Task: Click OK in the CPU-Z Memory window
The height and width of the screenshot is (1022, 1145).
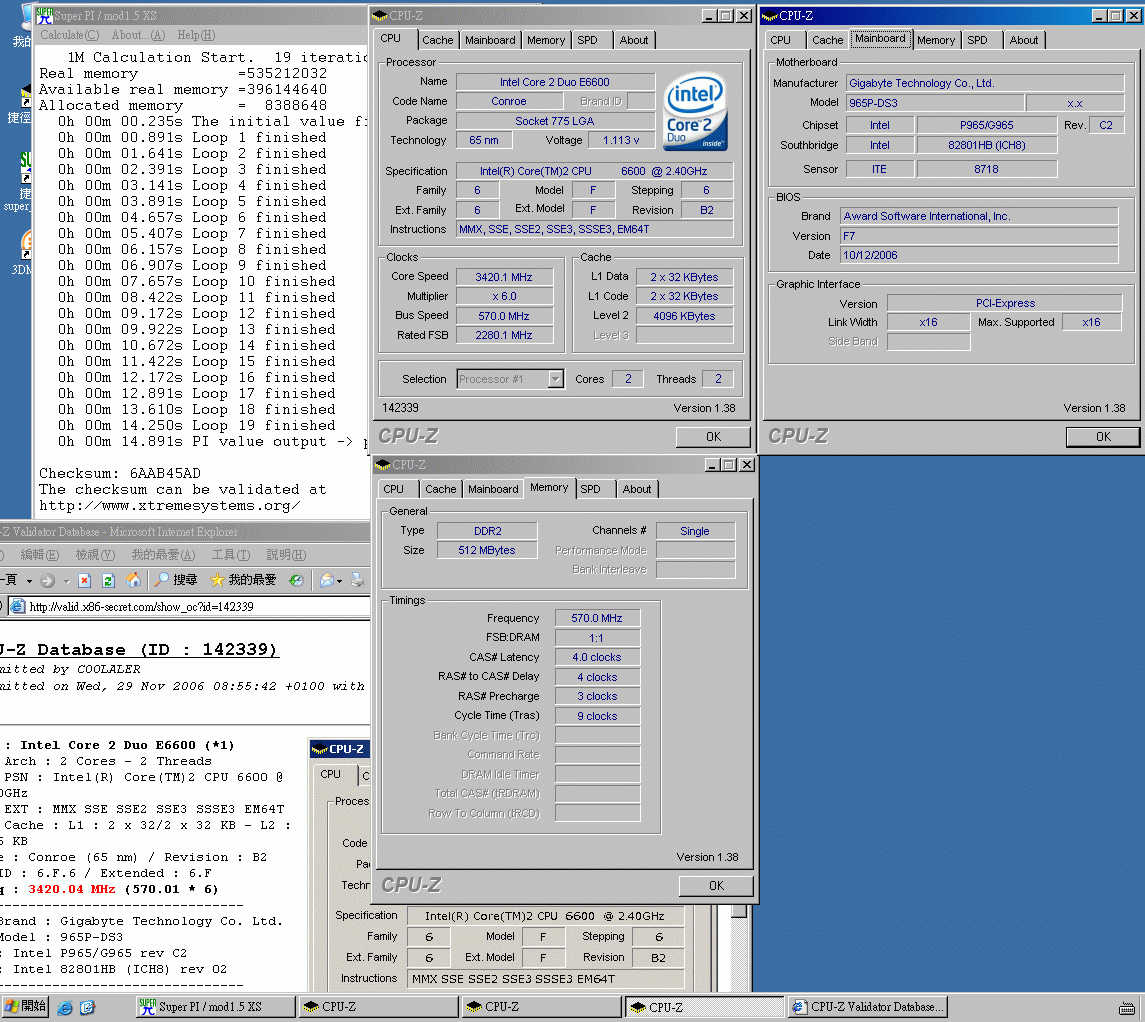Action: [x=716, y=885]
